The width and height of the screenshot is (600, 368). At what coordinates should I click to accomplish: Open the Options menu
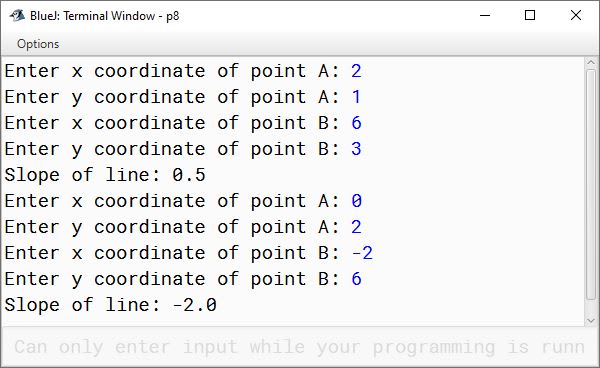(x=38, y=44)
